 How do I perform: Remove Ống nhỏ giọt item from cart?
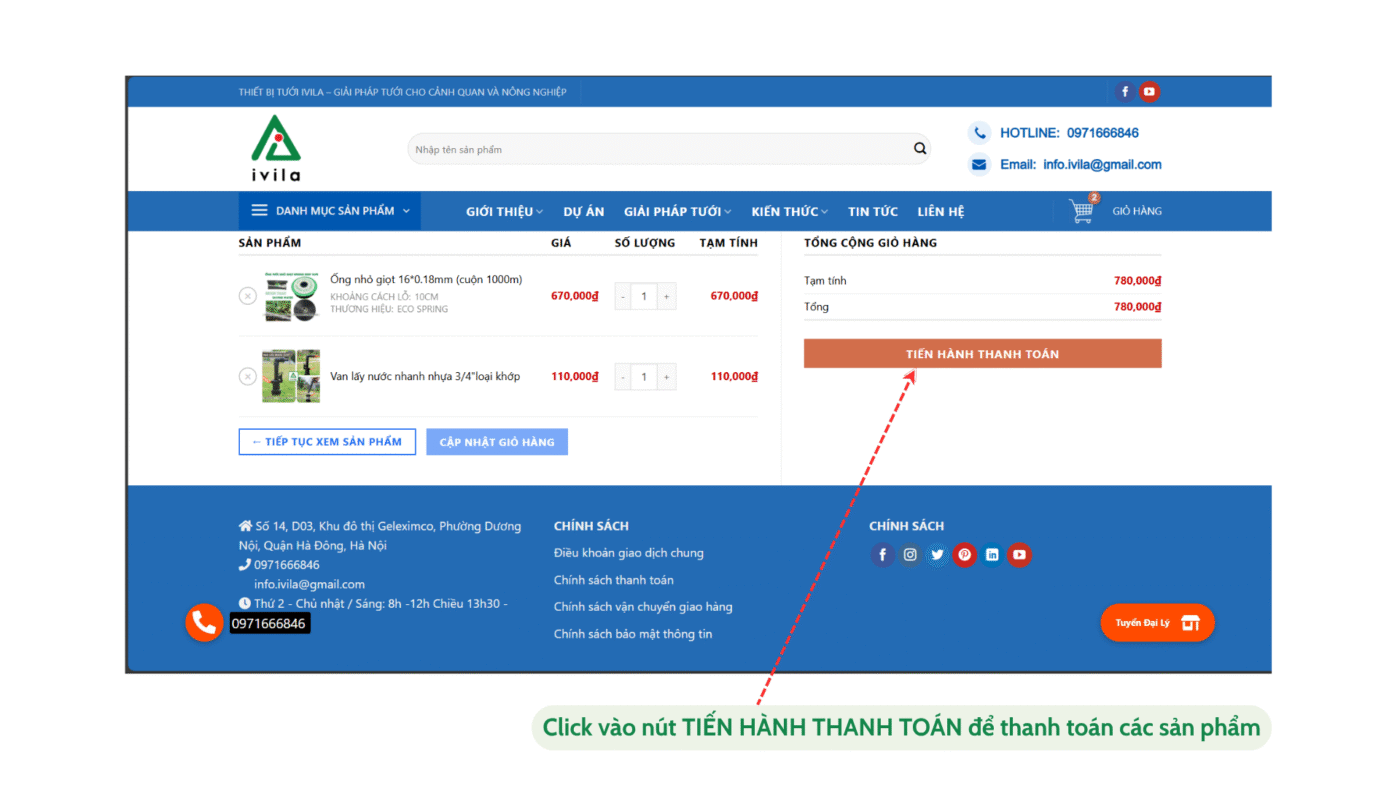248,296
